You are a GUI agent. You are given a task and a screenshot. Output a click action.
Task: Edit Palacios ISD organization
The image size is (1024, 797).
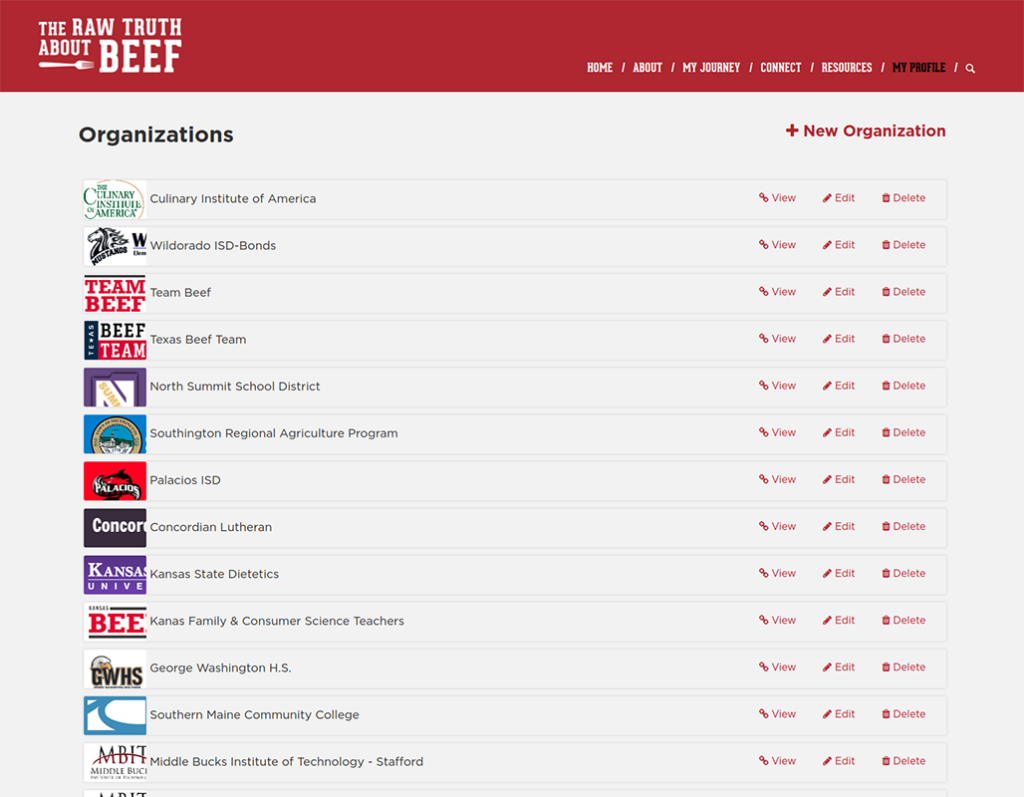click(x=839, y=480)
